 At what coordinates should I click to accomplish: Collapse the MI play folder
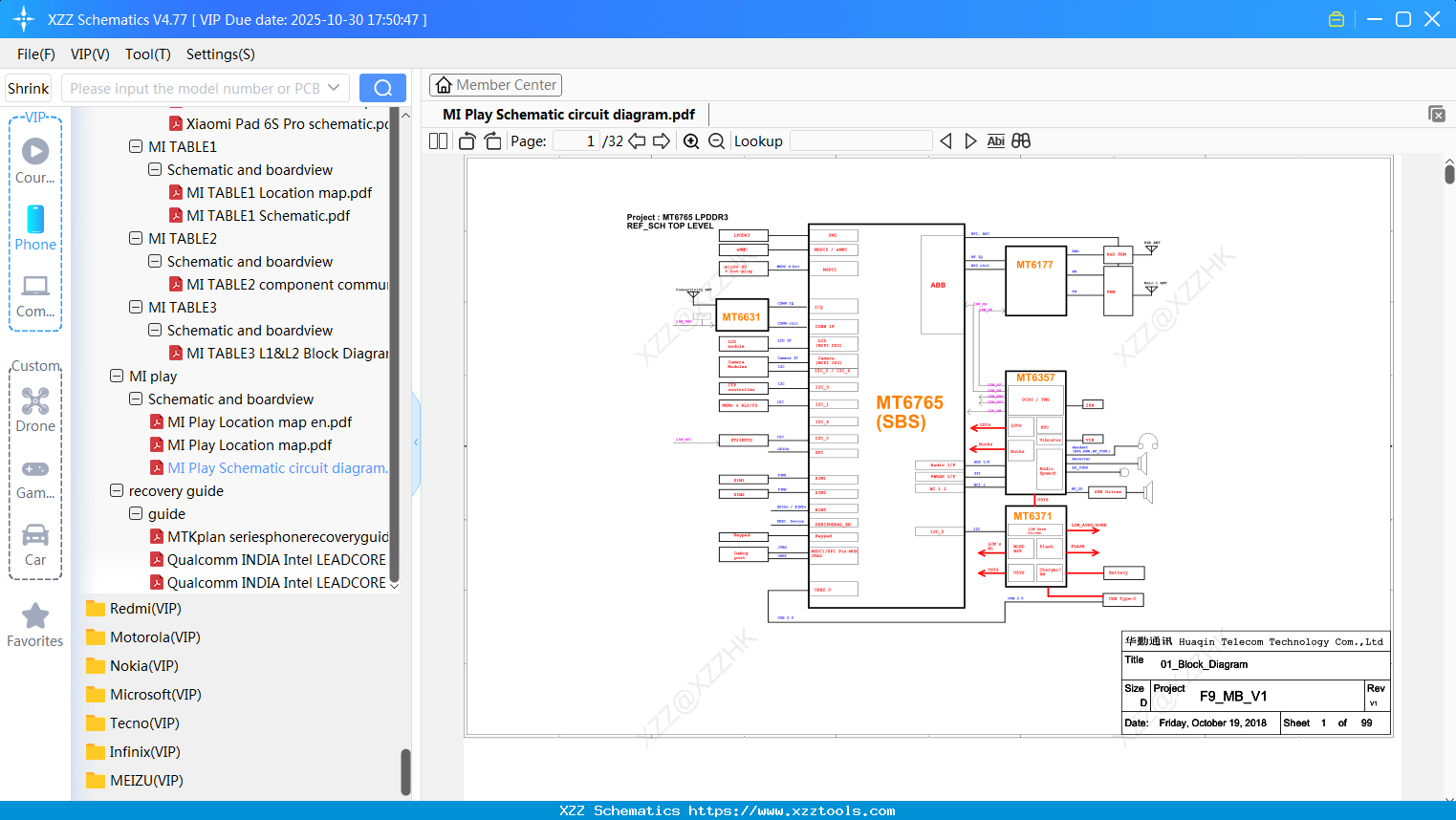pos(116,376)
